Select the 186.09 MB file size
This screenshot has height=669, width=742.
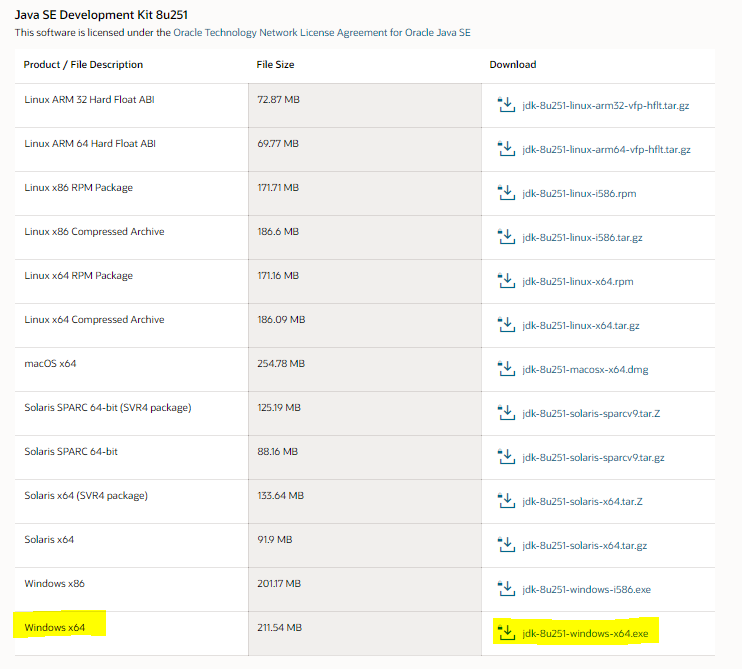coord(282,319)
